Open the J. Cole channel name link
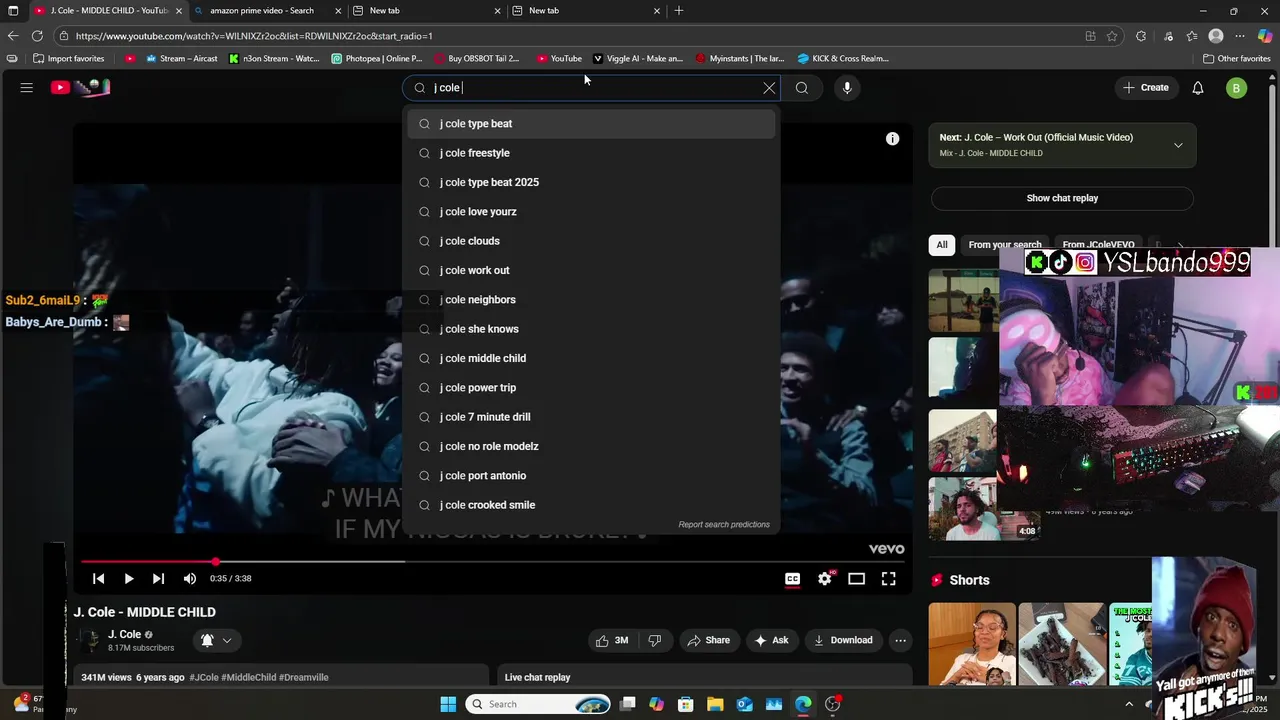 (x=124, y=635)
